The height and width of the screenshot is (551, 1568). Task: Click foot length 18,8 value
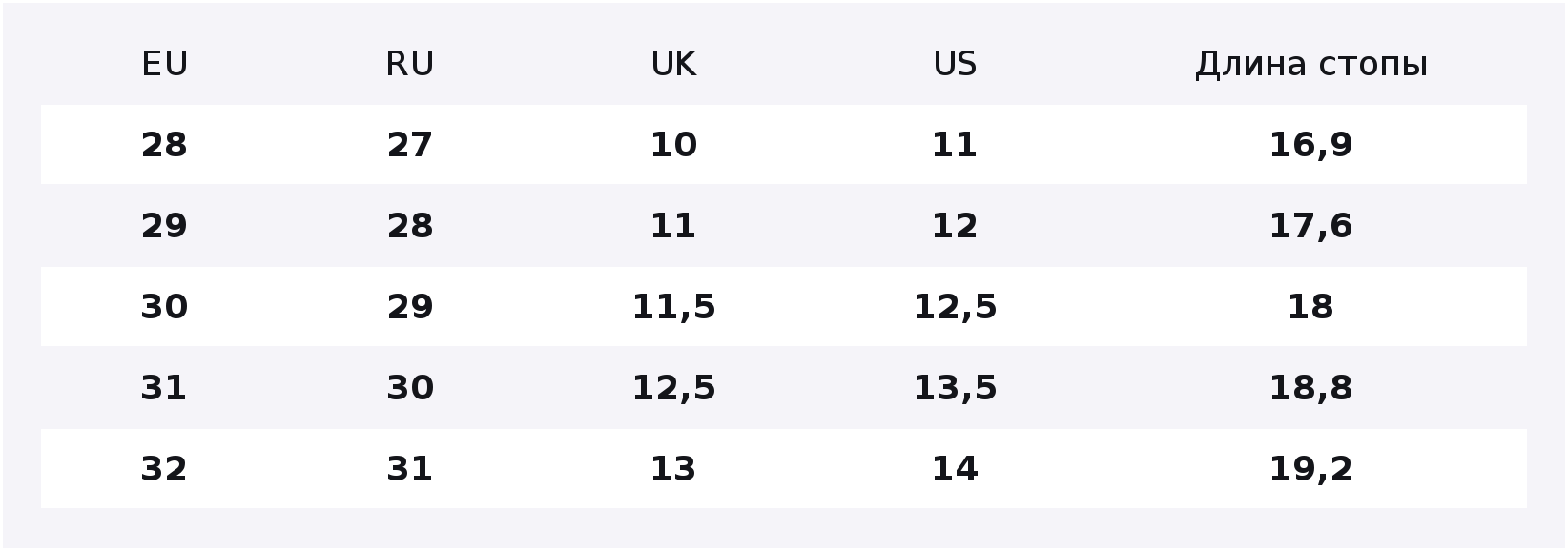coord(1310,388)
